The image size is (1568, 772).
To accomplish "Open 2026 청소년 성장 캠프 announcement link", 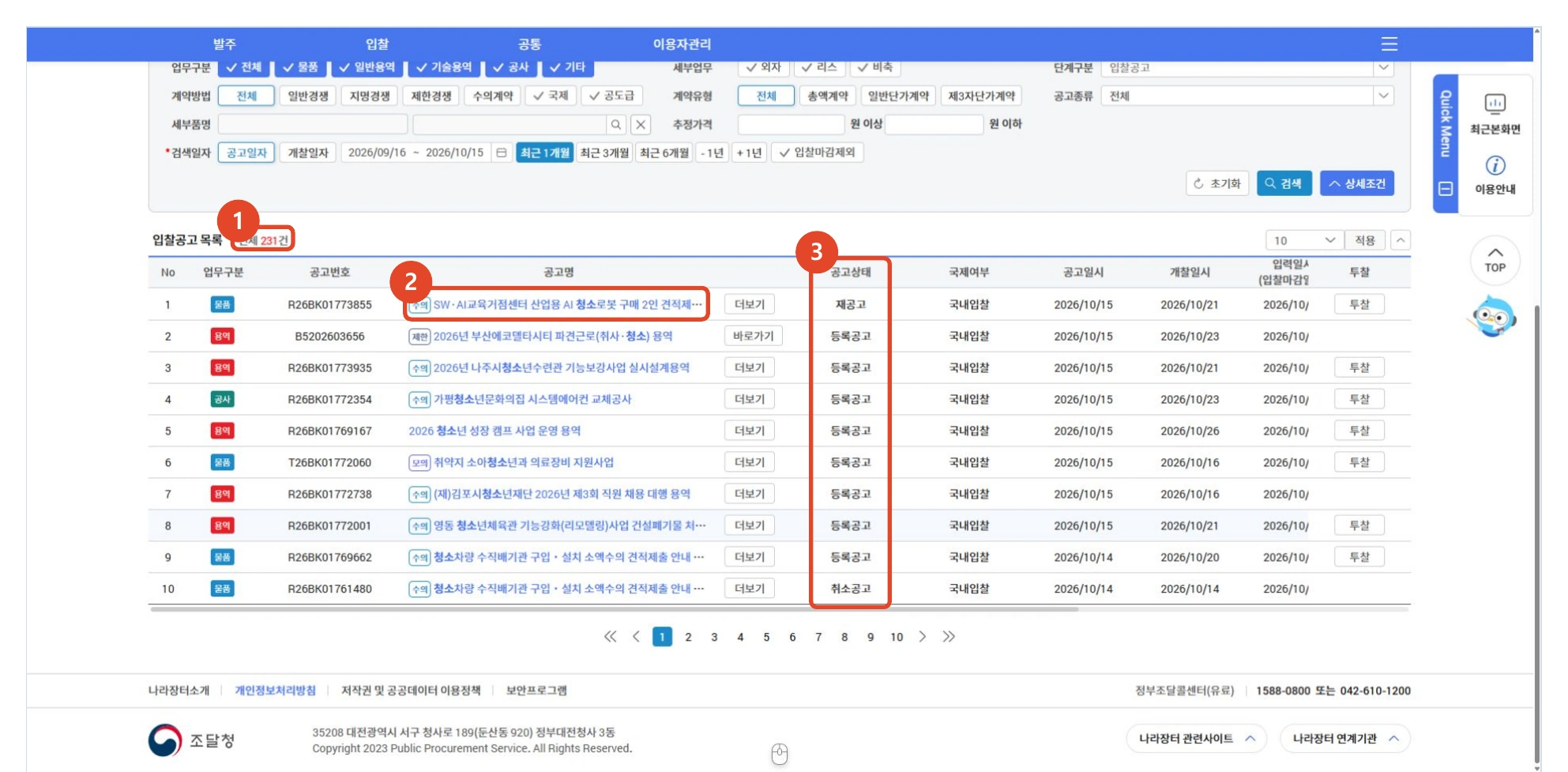I will point(494,431).
